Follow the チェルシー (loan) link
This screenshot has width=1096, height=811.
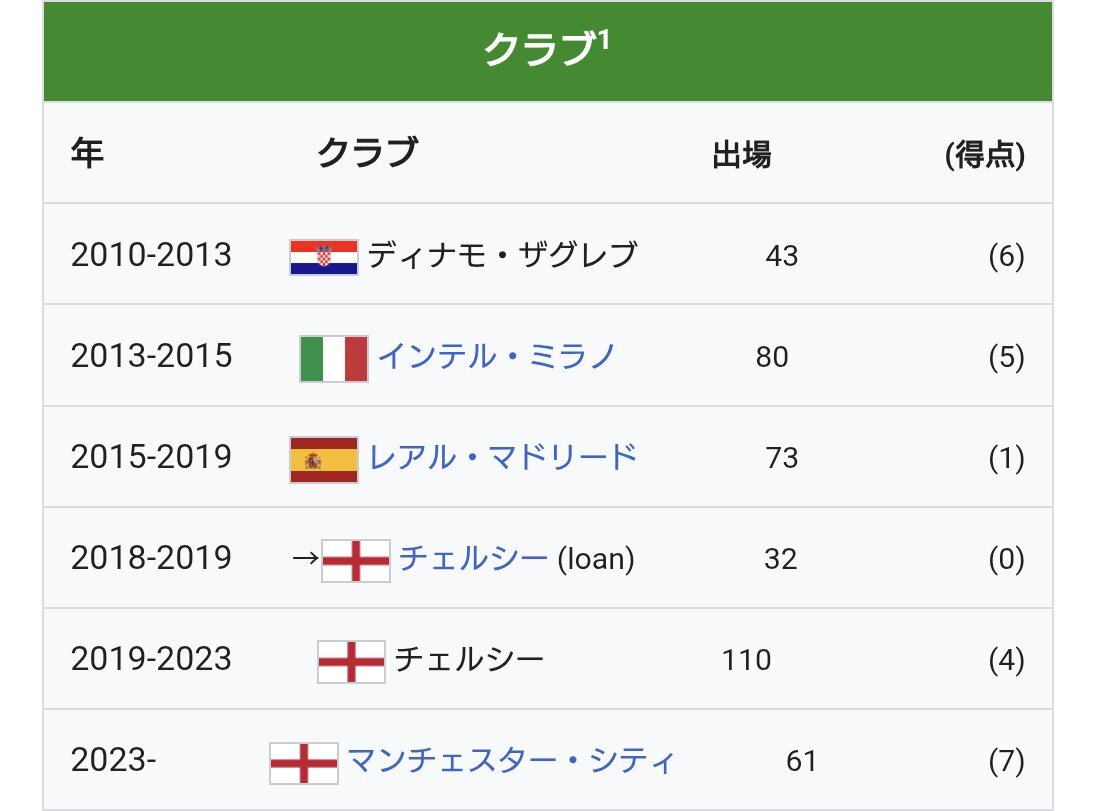pyautogui.click(x=473, y=558)
